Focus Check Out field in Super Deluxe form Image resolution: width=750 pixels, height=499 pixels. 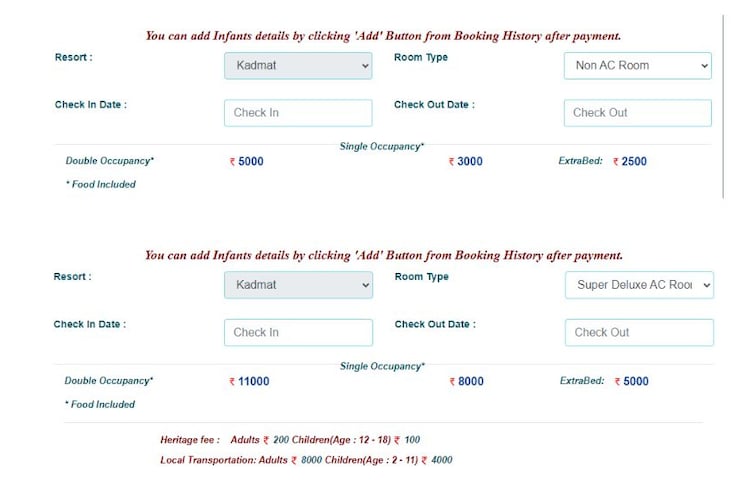[639, 332]
